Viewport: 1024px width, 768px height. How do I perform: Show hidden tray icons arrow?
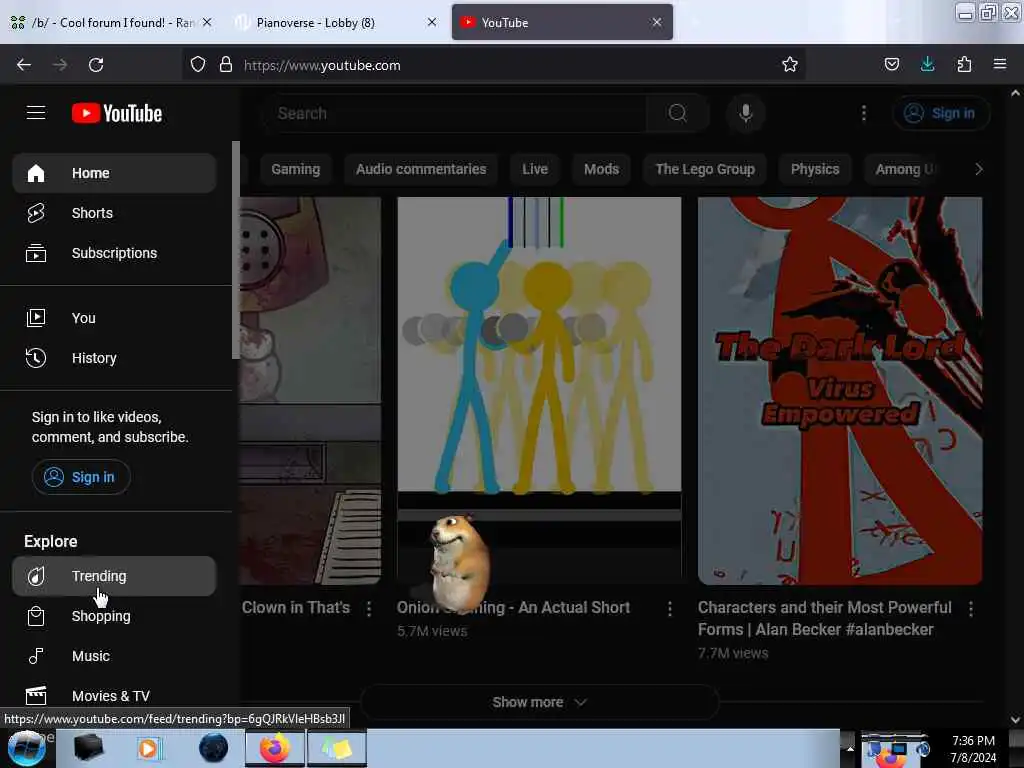click(x=850, y=748)
